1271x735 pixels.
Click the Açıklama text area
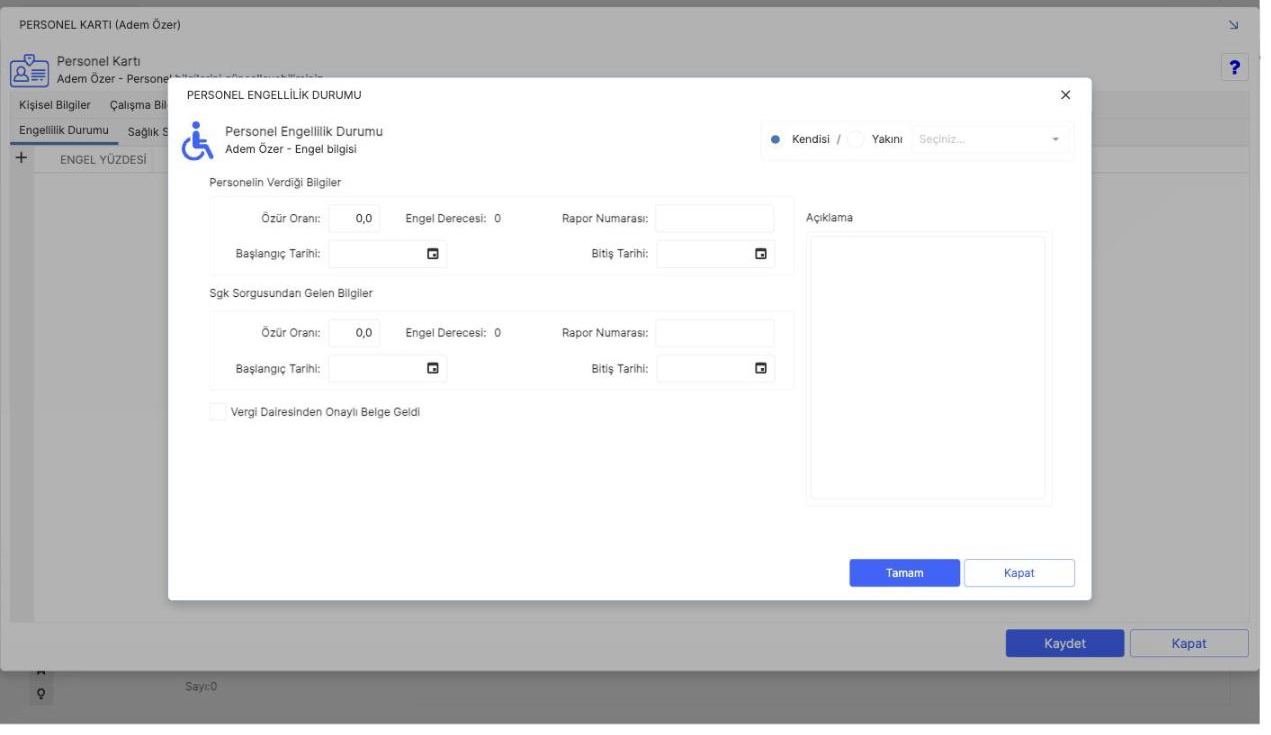pyautogui.click(x=928, y=368)
